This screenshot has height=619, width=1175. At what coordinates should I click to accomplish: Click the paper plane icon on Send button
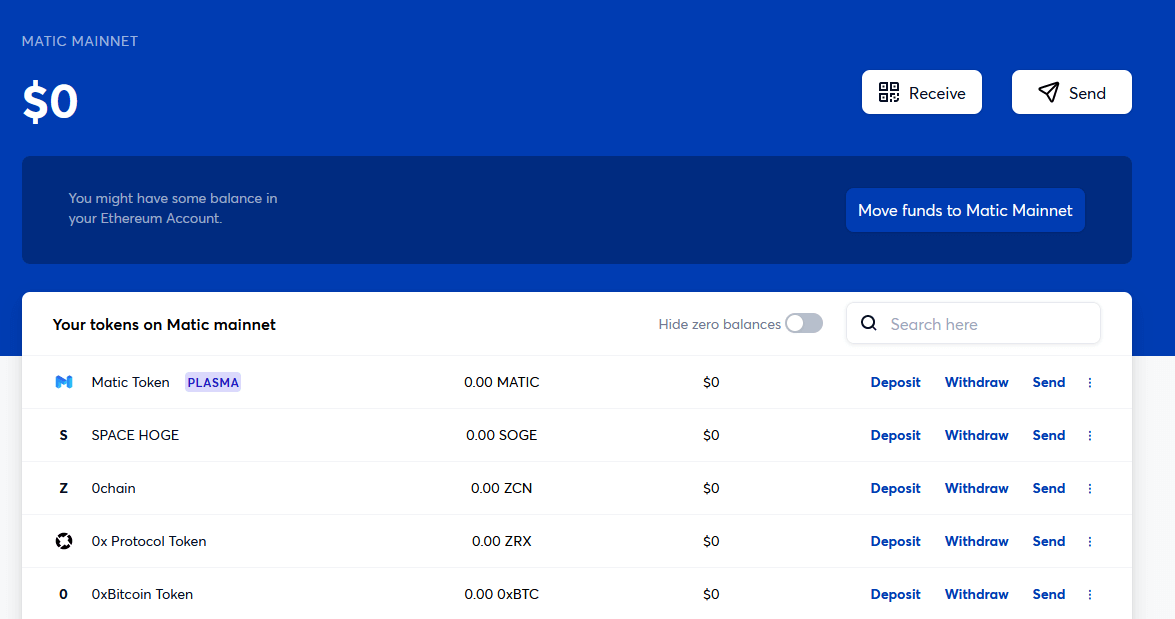(1049, 92)
